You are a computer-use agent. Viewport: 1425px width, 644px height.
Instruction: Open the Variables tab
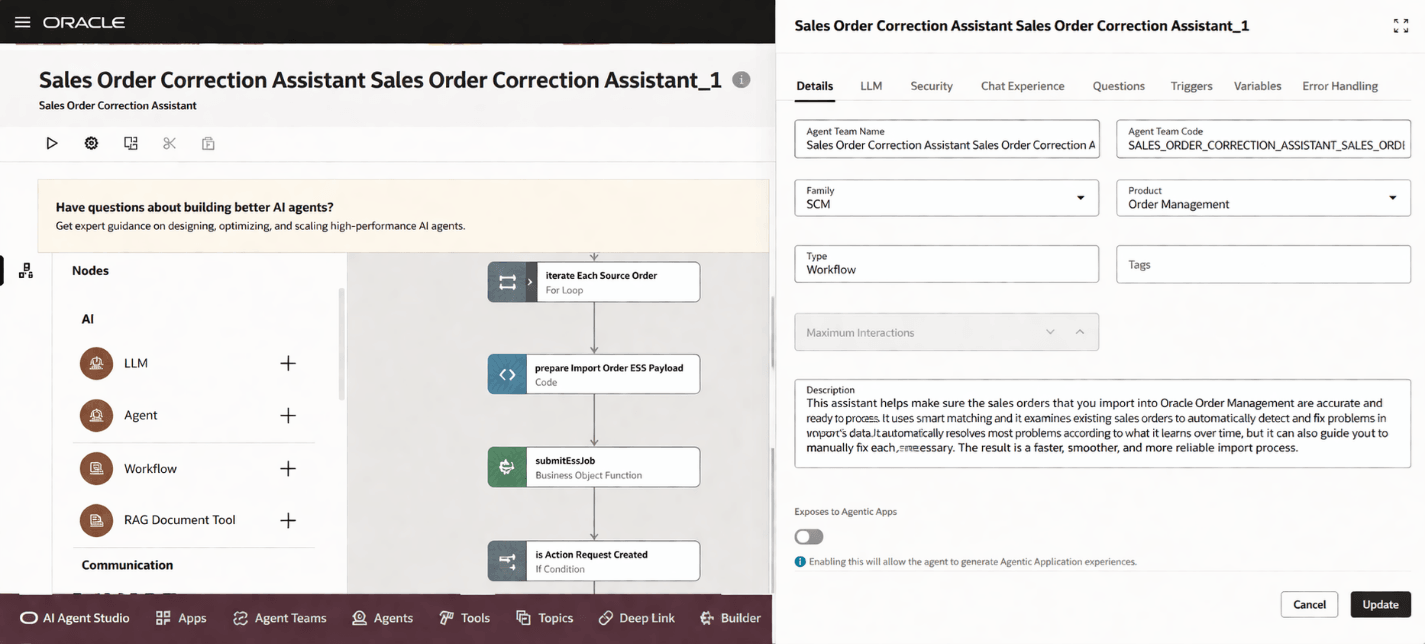point(1257,86)
